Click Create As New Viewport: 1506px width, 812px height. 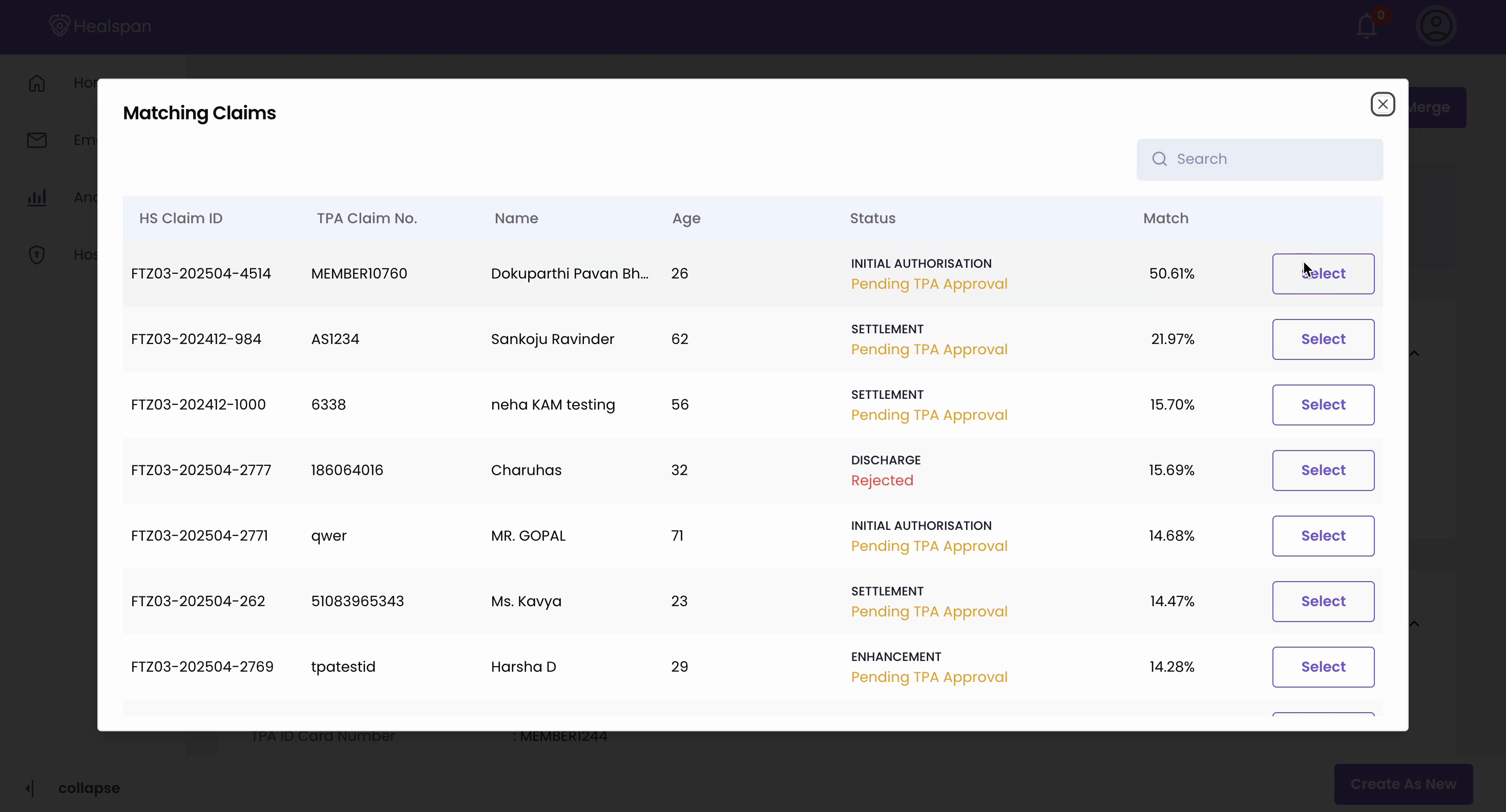click(1403, 783)
